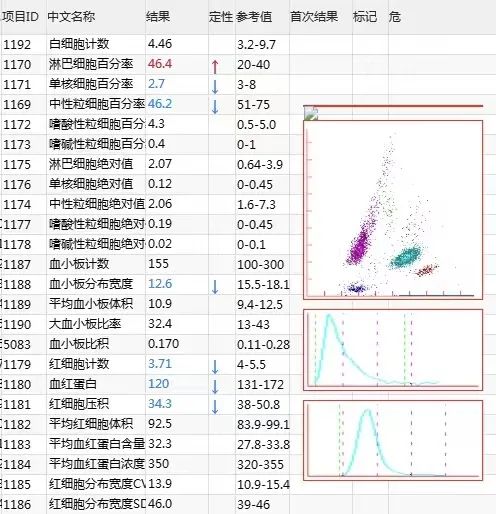Screen dimensions: 496x514
Task: Click the down arrow for 红细胞计数
Action: click(215, 366)
